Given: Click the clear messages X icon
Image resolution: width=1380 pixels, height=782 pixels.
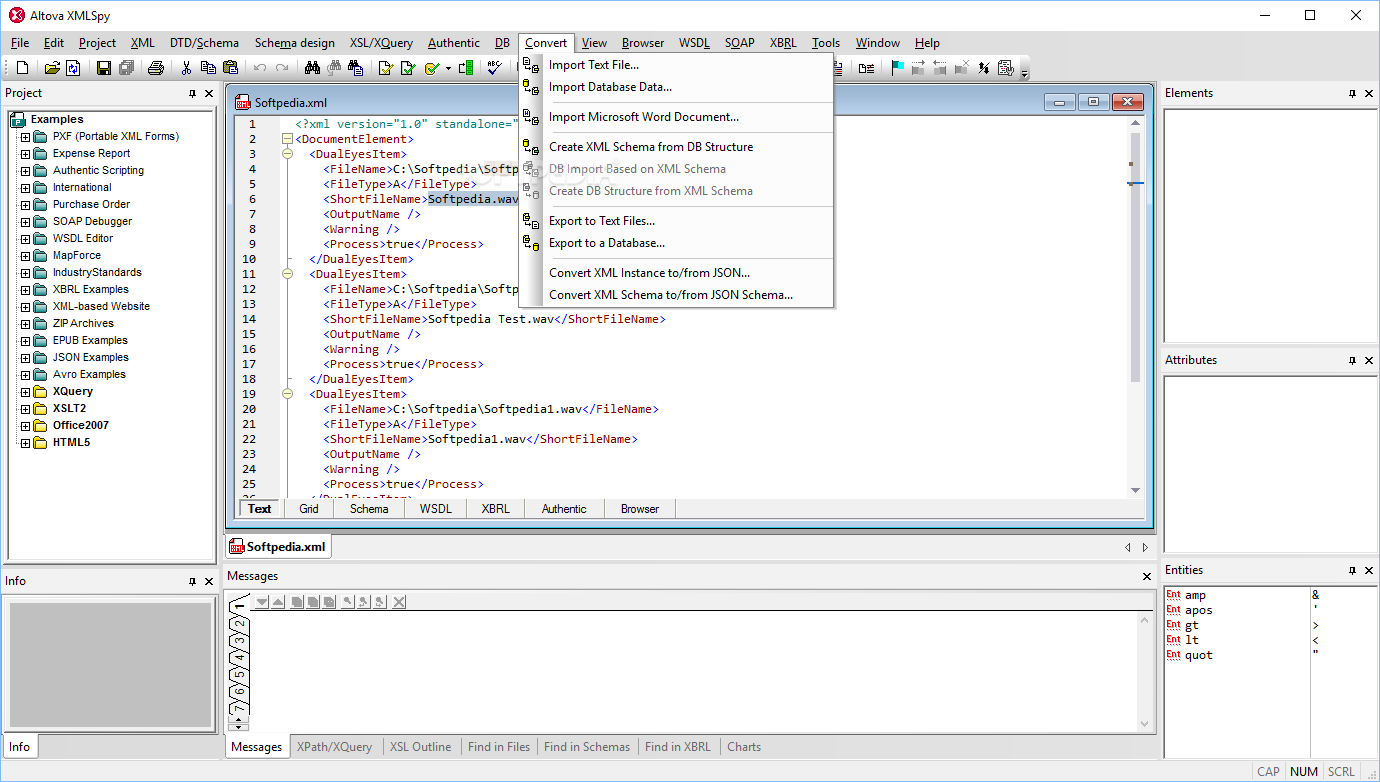Looking at the screenshot, I should [x=399, y=601].
